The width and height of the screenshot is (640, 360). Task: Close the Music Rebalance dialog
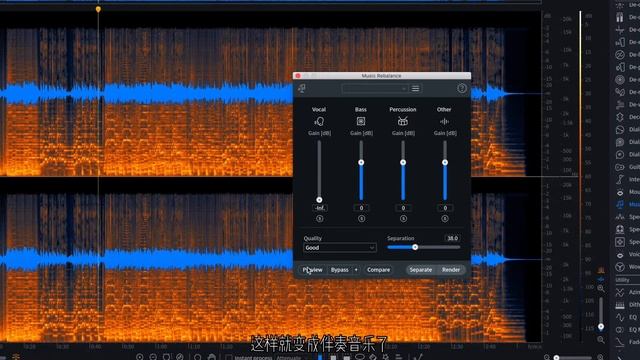[298, 76]
